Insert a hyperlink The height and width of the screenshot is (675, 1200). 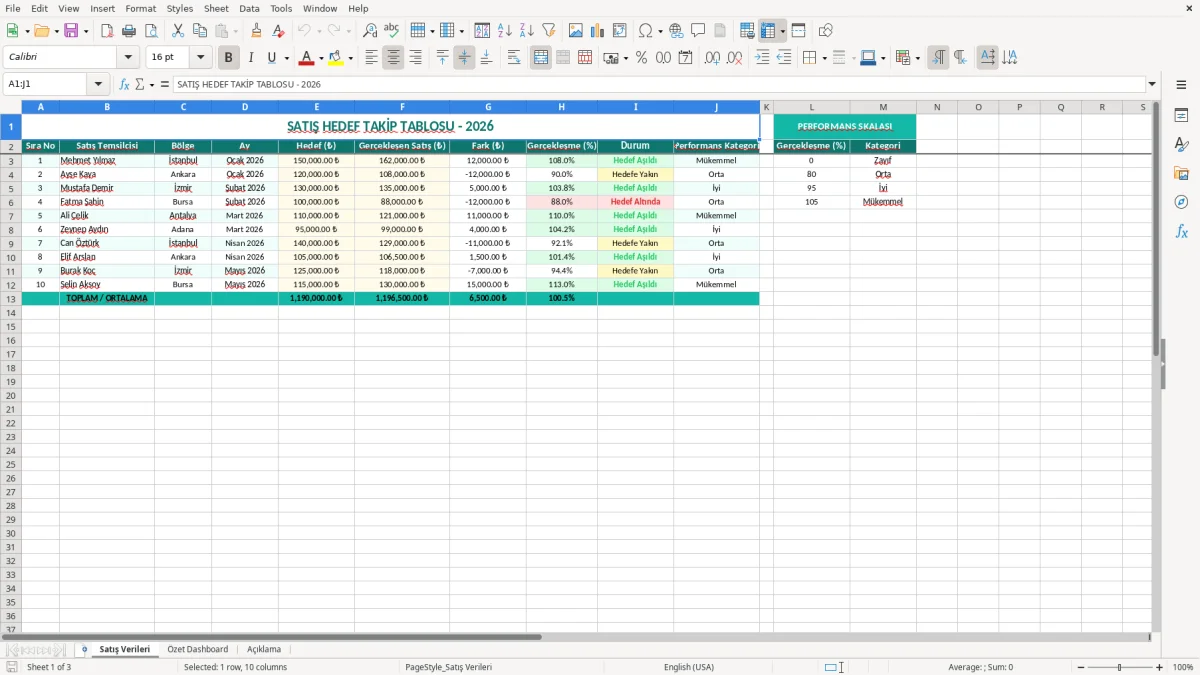(676, 31)
